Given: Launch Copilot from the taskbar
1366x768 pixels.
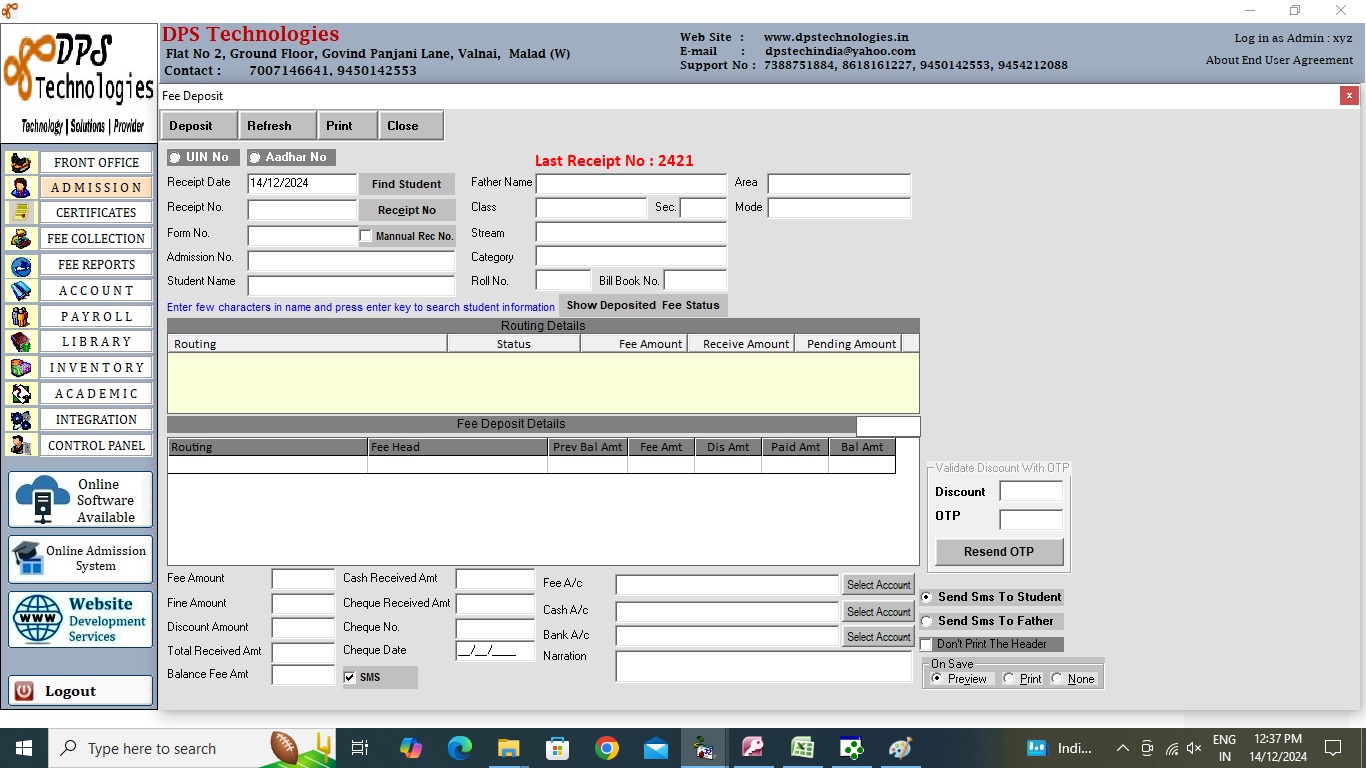Looking at the screenshot, I should click(x=411, y=748).
